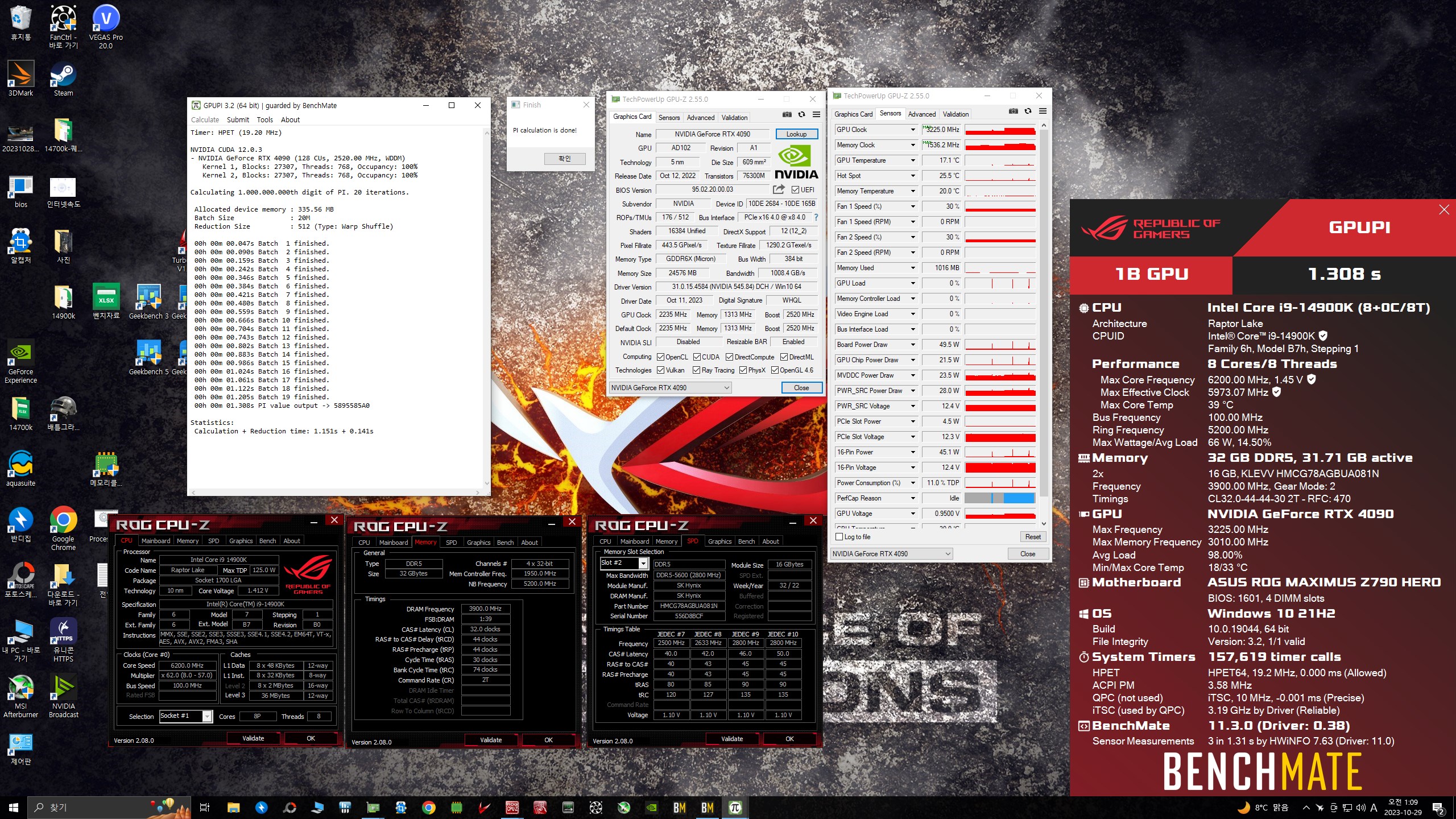
Task: Open NVIDIA Broadcast desktop icon
Action: pos(63,697)
